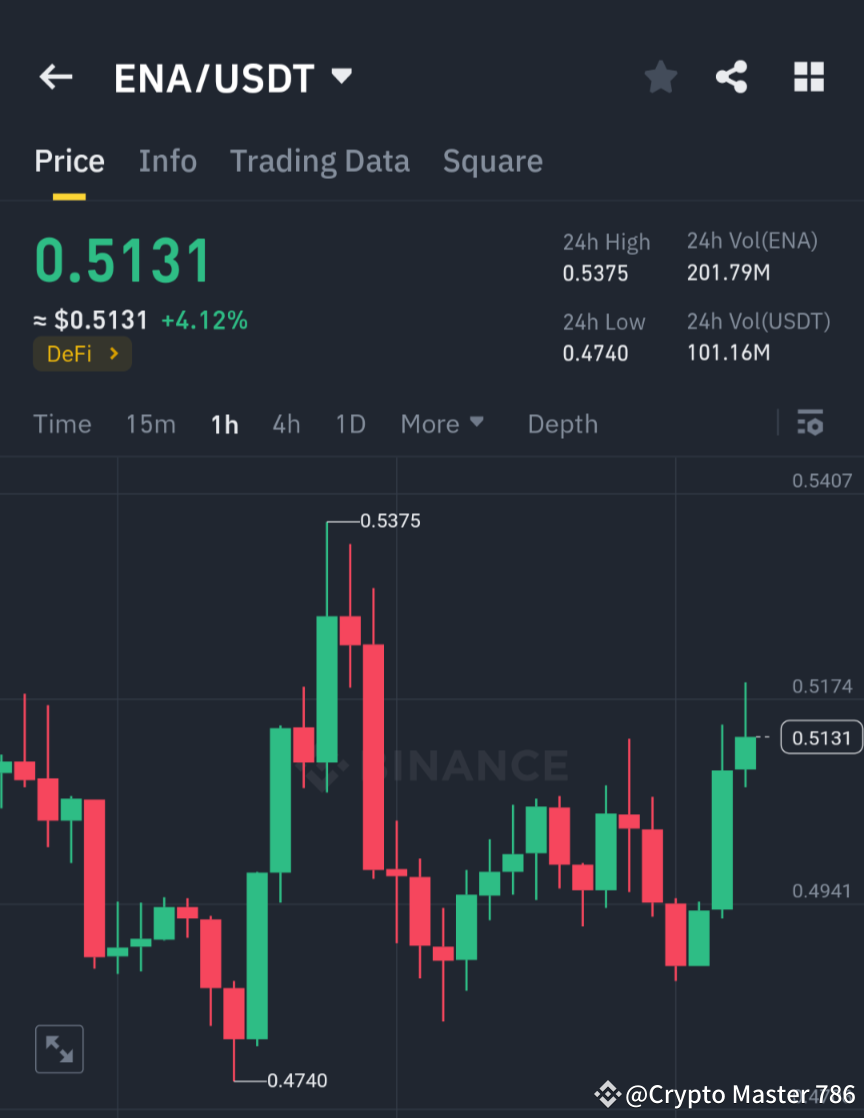Open the share options using the share icon
Viewport: 864px width, 1118px height.
[731, 77]
